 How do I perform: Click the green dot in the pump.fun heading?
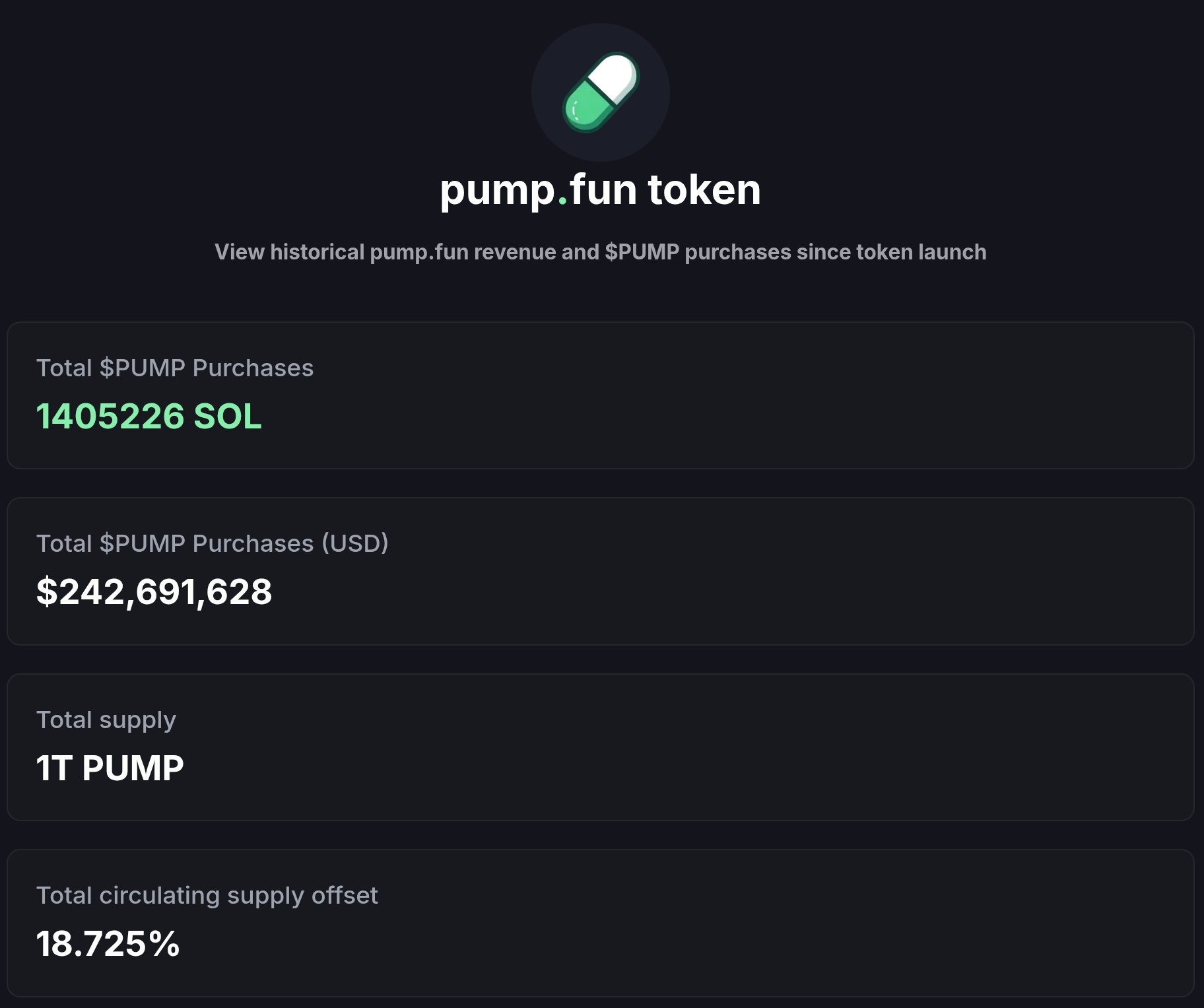coord(562,201)
